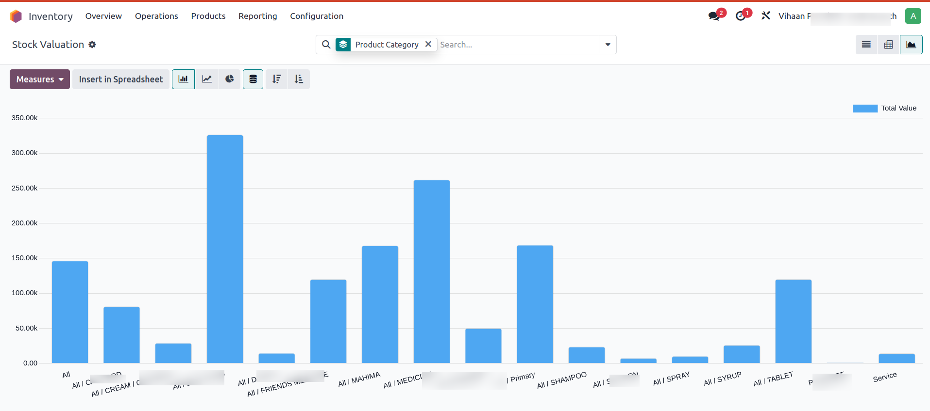Switch to list view
The height and width of the screenshot is (411, 930).
[867, 44]
